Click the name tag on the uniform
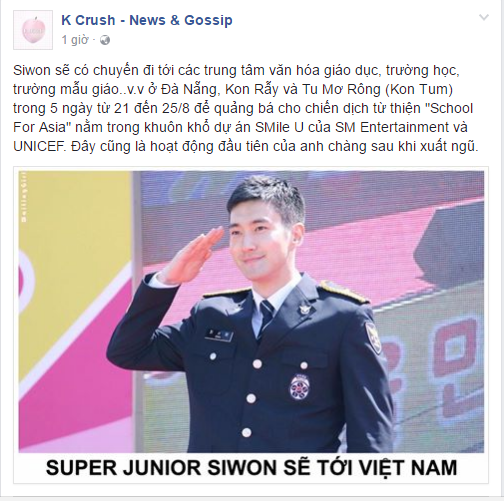 coord(219,334)
